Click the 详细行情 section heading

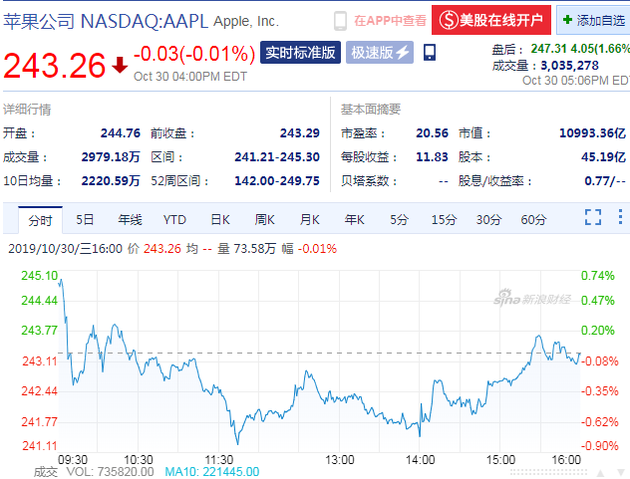pos(27,109)
